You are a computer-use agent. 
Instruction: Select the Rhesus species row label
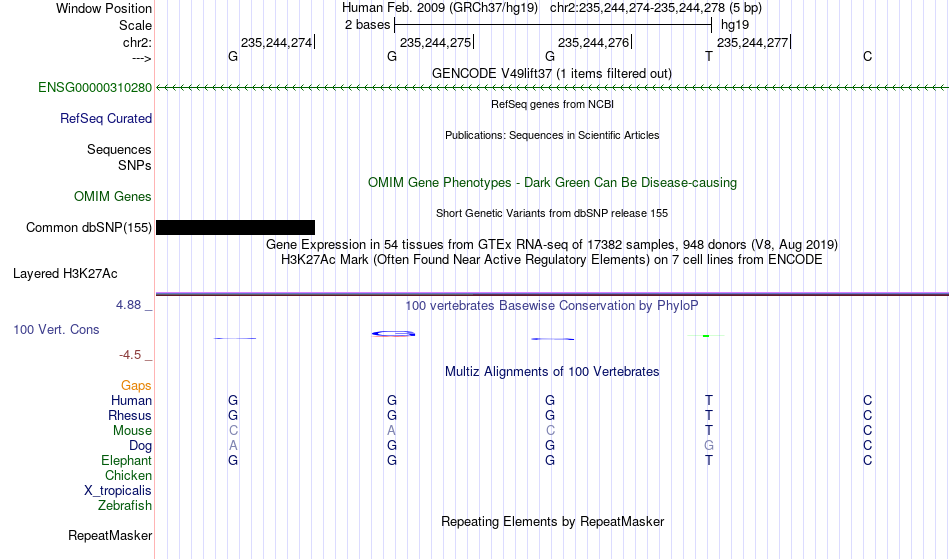pyautogui.click(x=130, y=415)
